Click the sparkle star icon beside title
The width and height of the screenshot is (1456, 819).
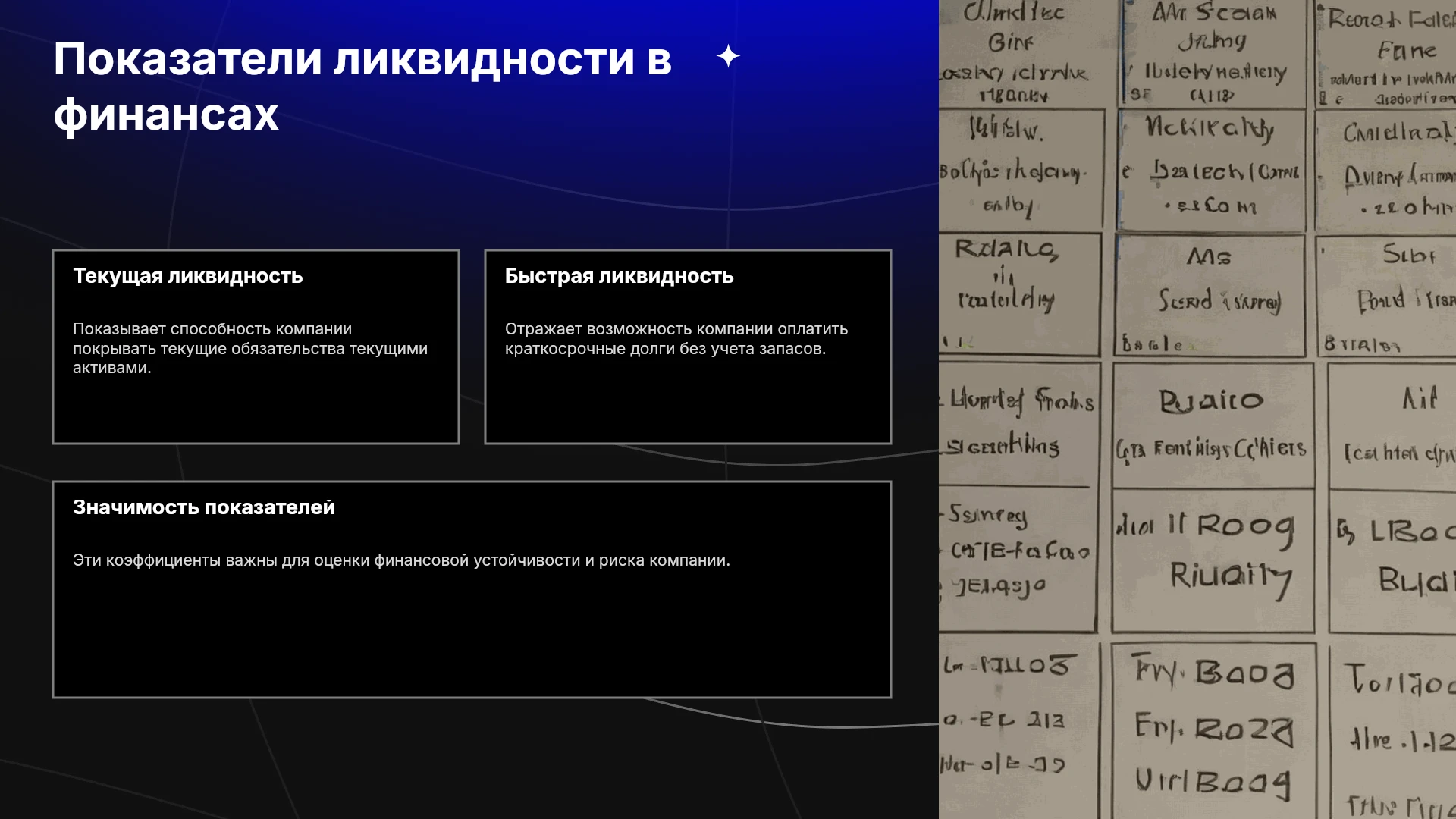tap(728, 56)
